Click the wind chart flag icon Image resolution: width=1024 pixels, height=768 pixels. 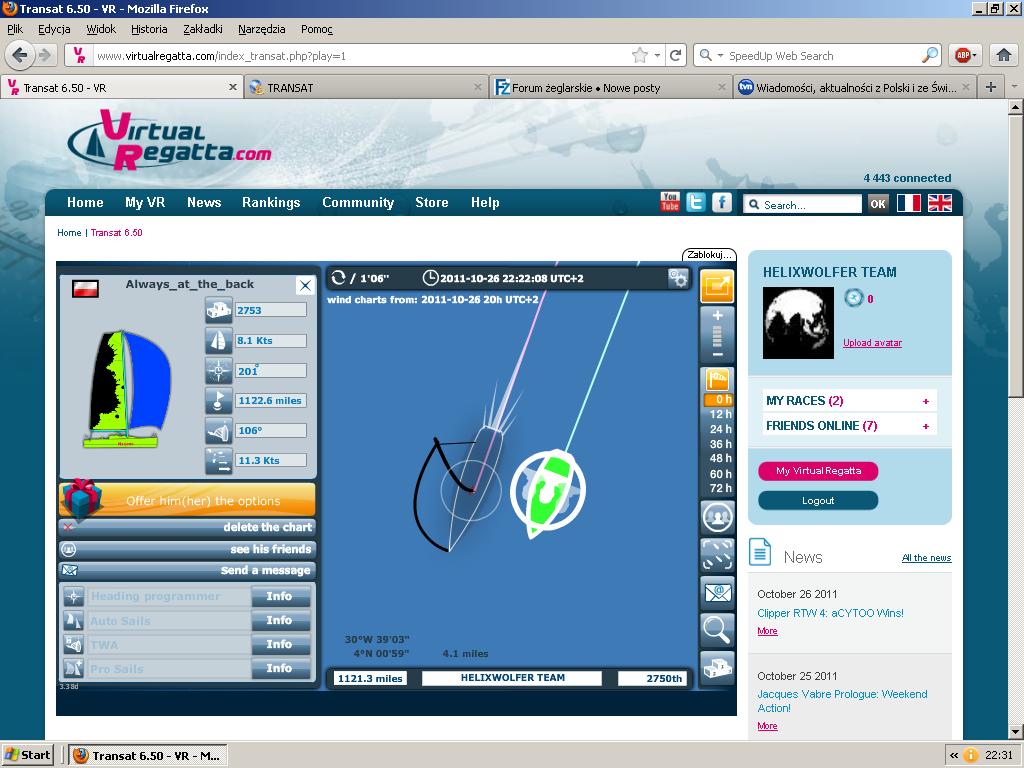coord(717,379)
